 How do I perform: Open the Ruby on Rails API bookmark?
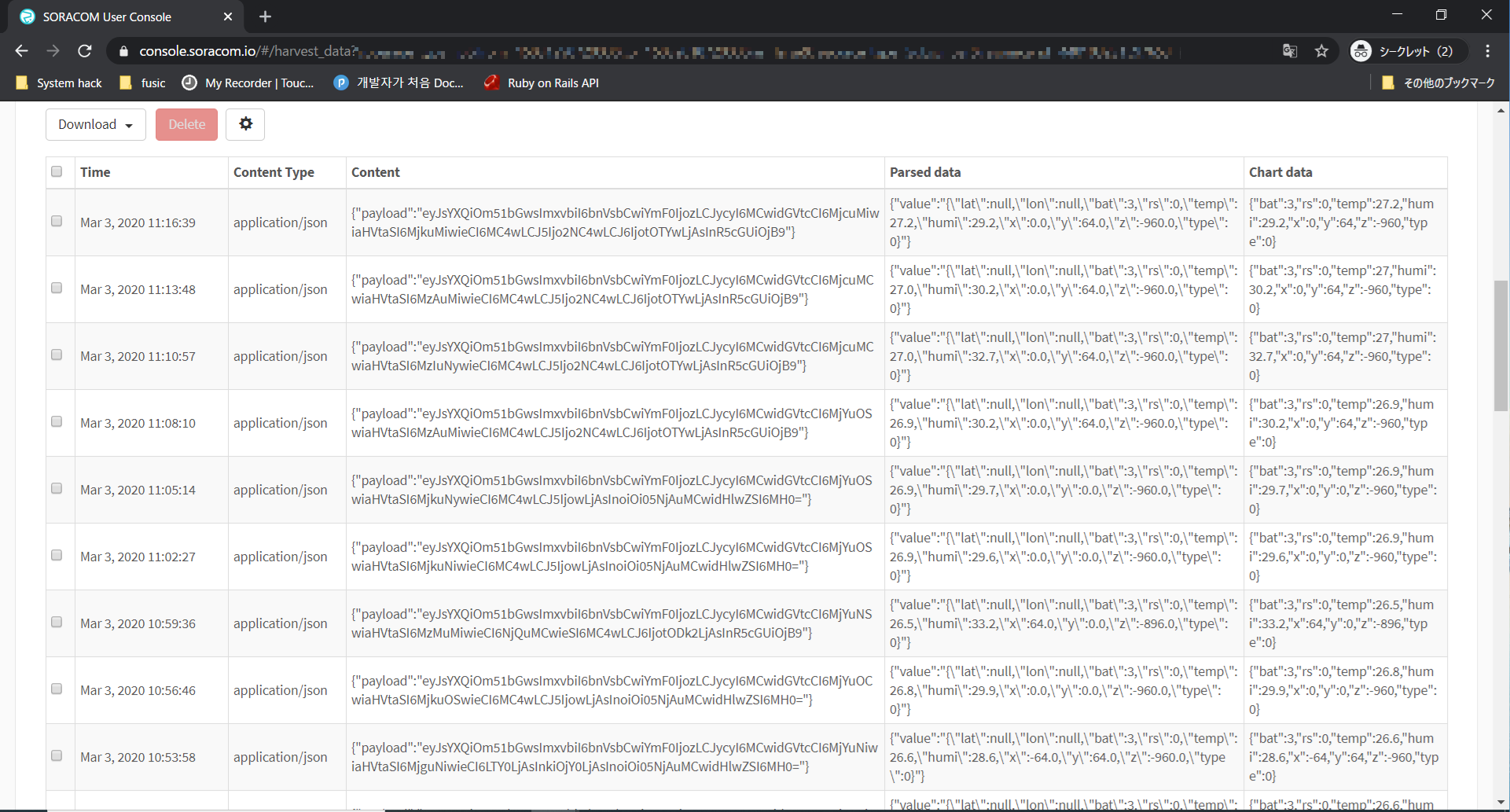[542, 83]
